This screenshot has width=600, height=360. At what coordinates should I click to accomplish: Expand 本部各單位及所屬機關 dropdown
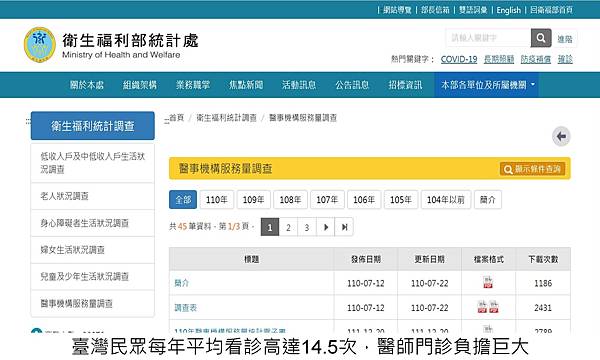[x=487, y=85]
